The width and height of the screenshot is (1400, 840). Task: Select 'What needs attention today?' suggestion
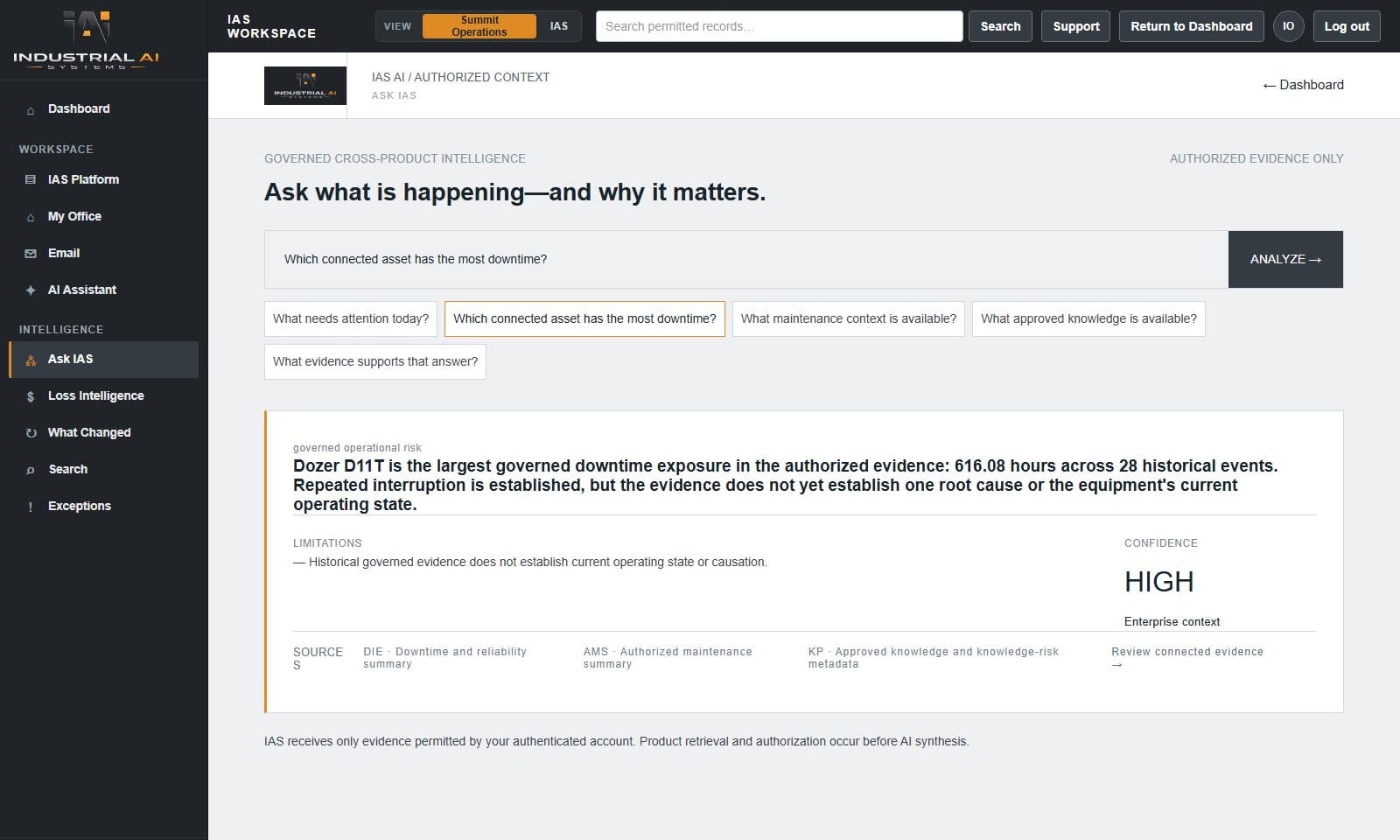(x=351, y=318)
